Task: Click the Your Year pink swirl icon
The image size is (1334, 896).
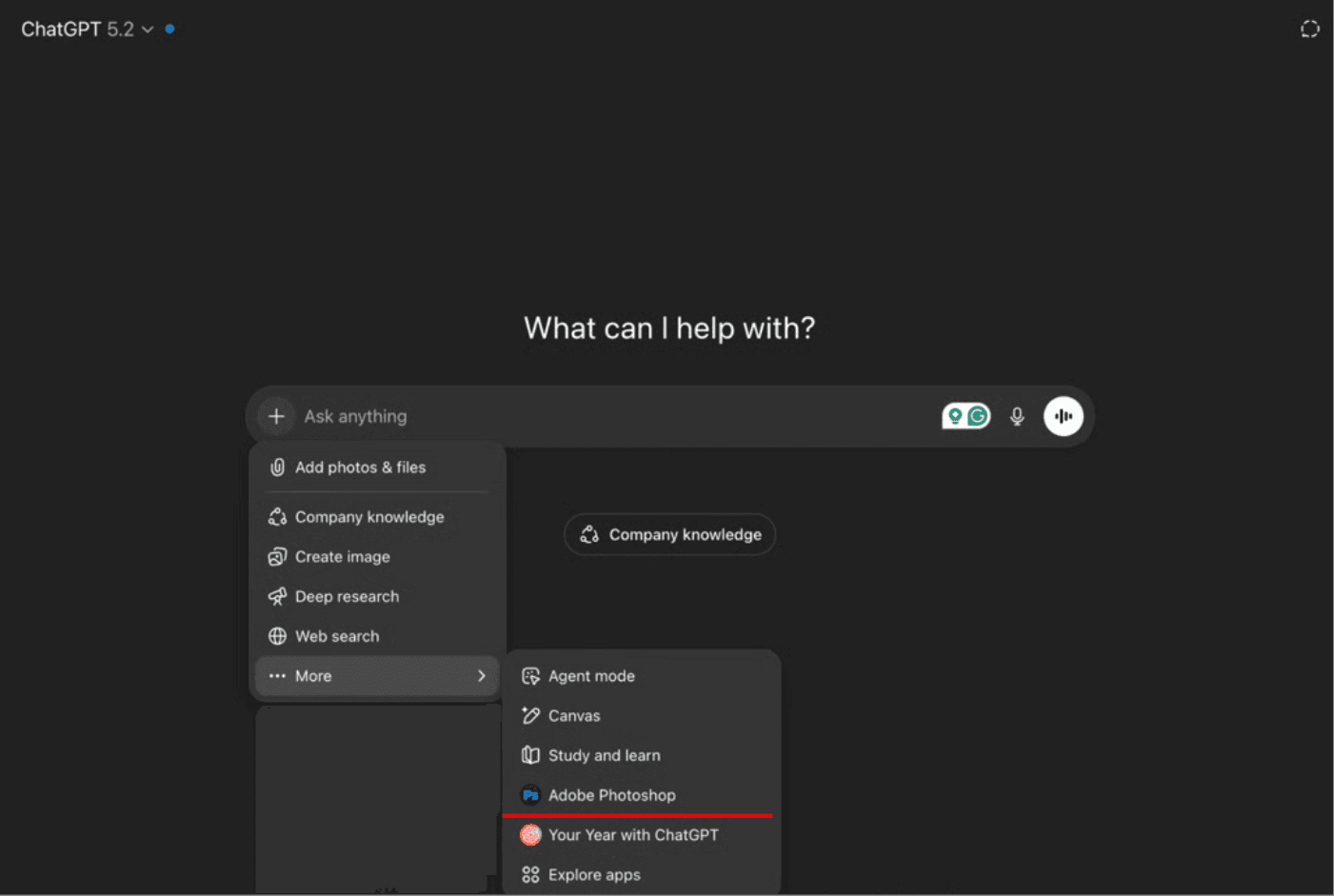Action: click(530, 835)
